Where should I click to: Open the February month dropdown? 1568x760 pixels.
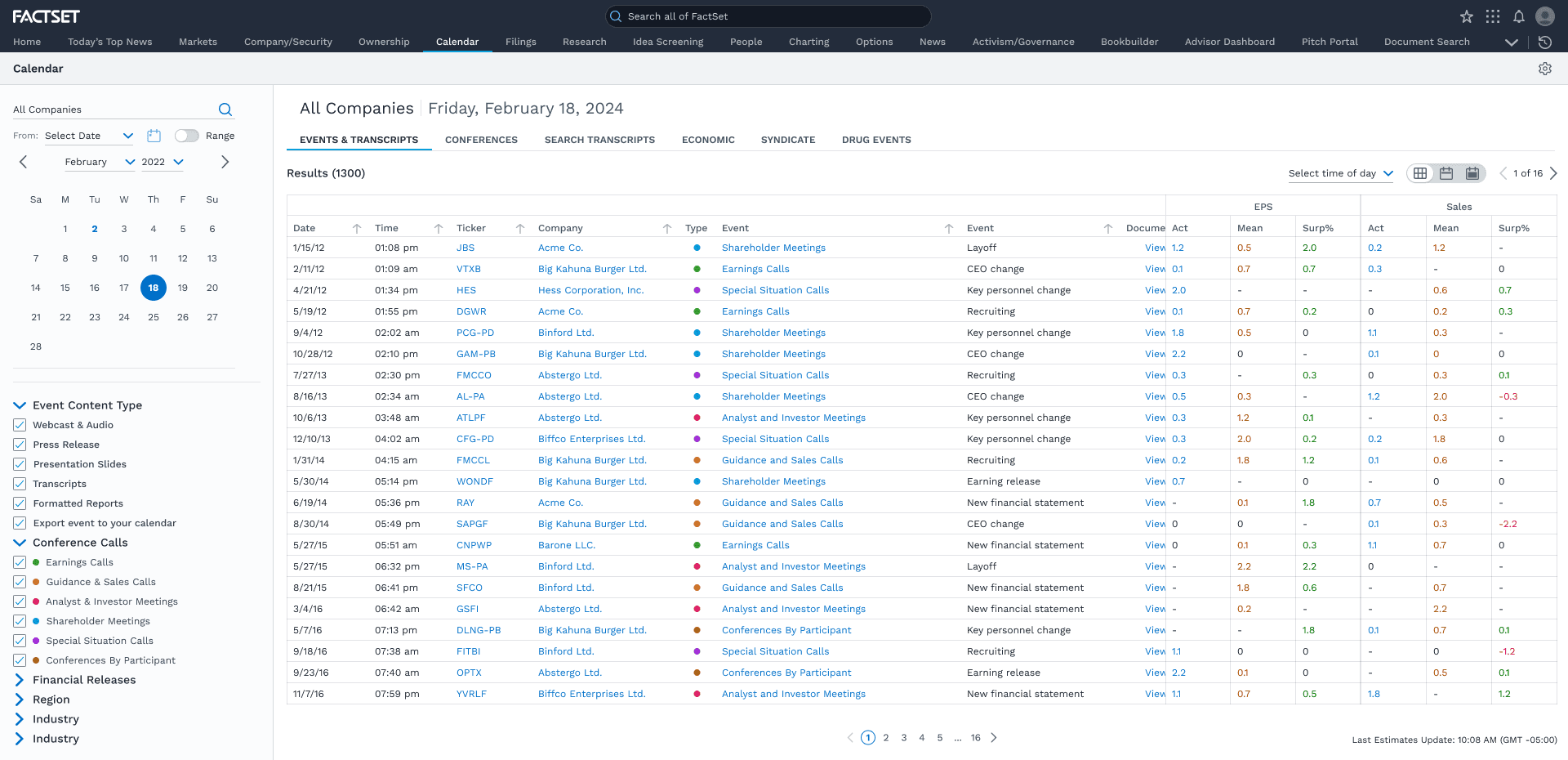[x=100, y=162]
